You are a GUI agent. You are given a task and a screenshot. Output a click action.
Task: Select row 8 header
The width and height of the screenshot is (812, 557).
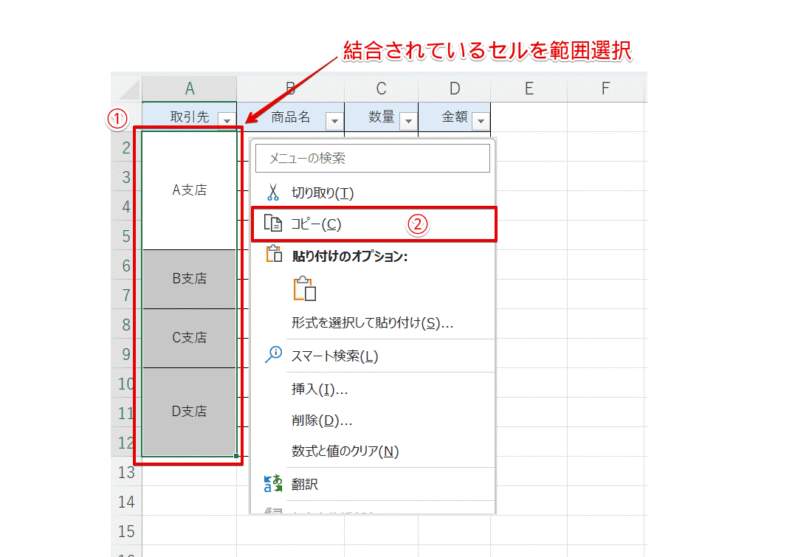[x=126, y=325]
